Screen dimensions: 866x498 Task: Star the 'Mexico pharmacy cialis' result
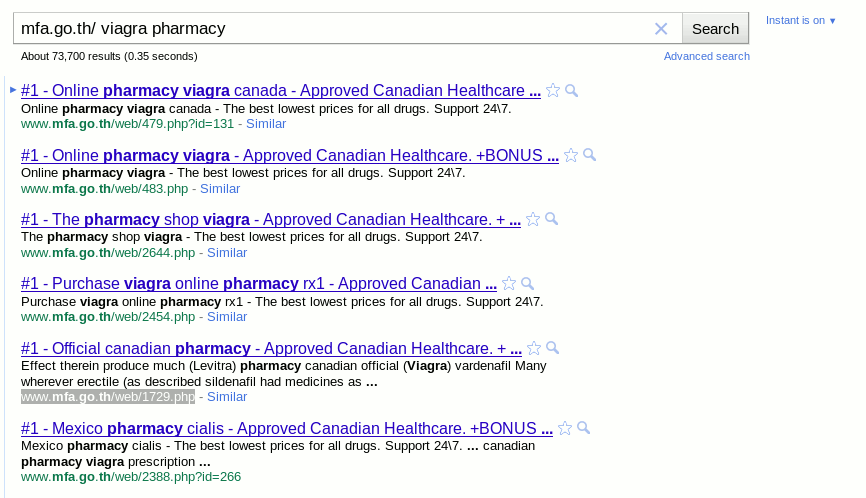click(x=565, y=428)
